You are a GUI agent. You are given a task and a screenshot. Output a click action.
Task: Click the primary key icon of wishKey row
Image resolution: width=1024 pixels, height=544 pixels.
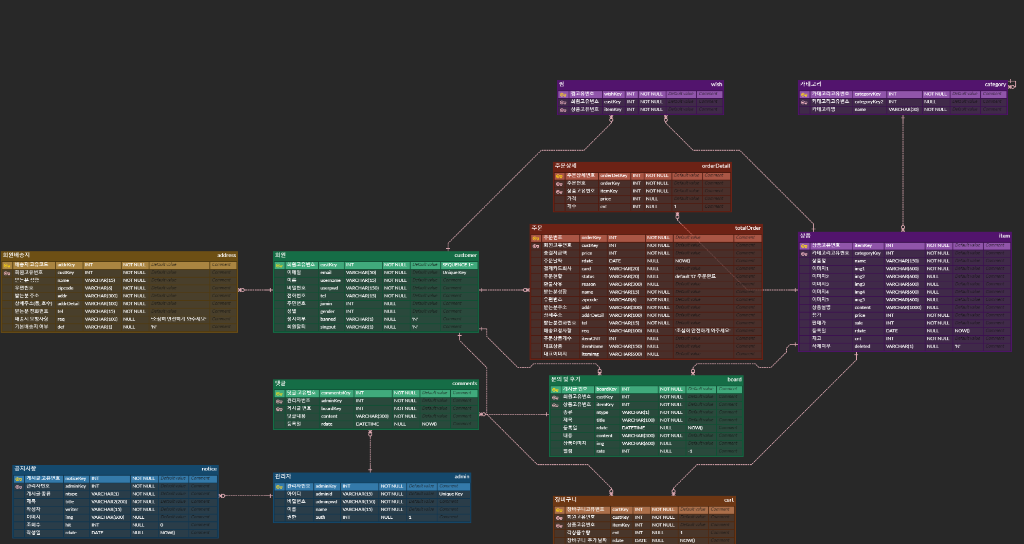[563, 95]
